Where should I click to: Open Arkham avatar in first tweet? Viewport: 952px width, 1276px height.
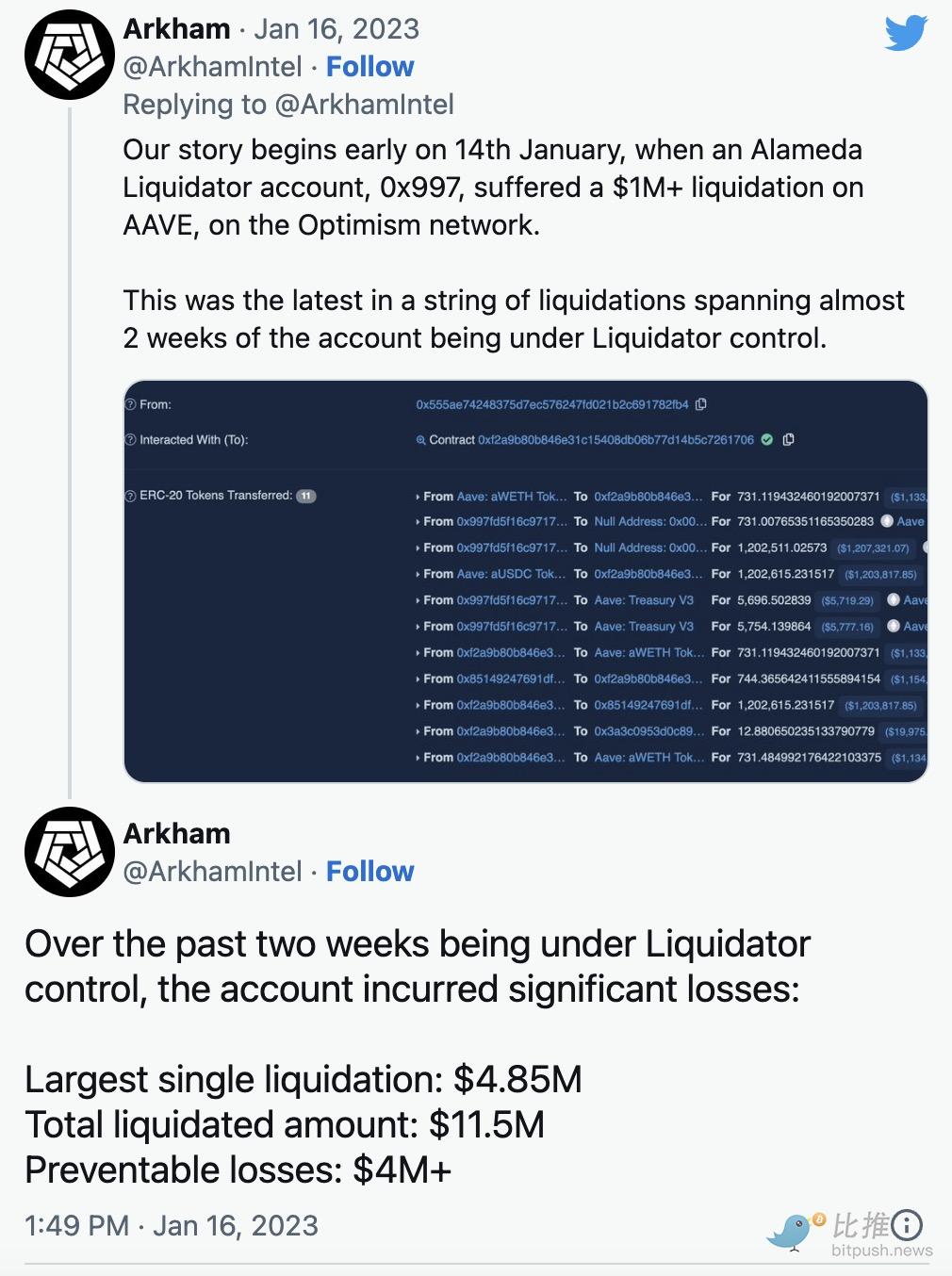[69, 55]
